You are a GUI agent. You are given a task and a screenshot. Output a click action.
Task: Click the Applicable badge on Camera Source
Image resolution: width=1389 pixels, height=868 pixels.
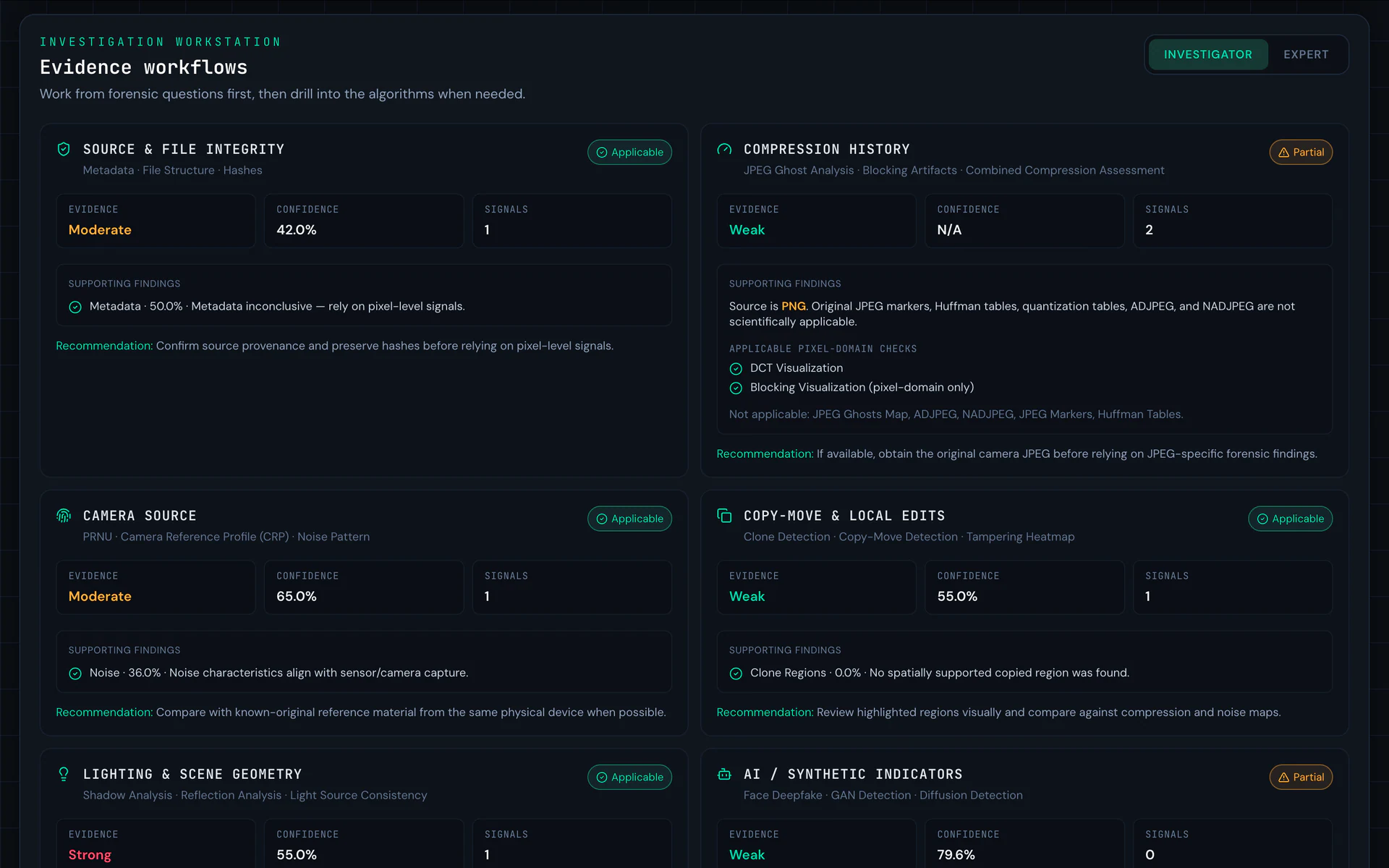click(629, 519)
